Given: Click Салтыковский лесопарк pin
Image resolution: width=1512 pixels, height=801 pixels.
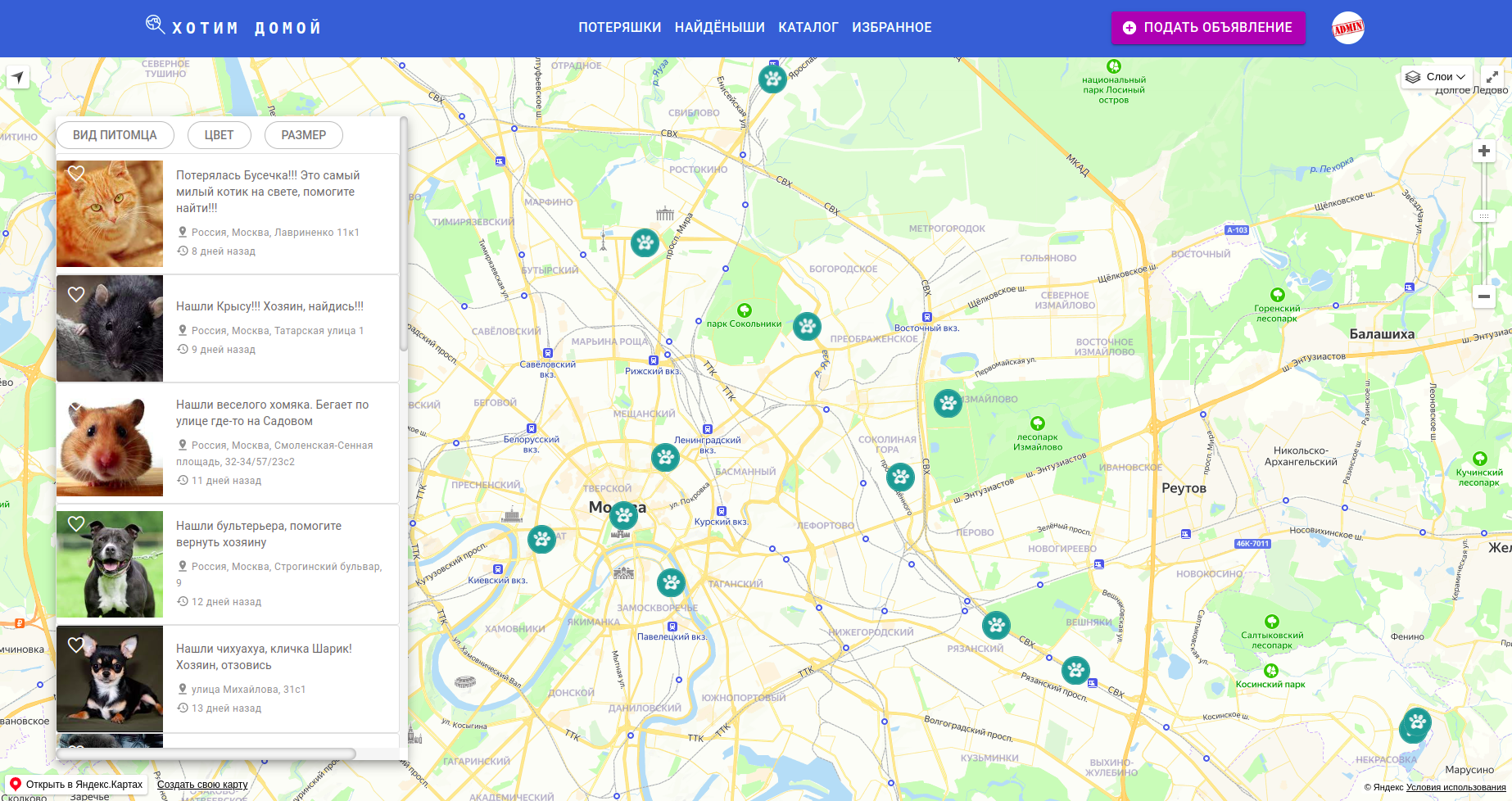Looking at the screenshot, I should 1271,622.
